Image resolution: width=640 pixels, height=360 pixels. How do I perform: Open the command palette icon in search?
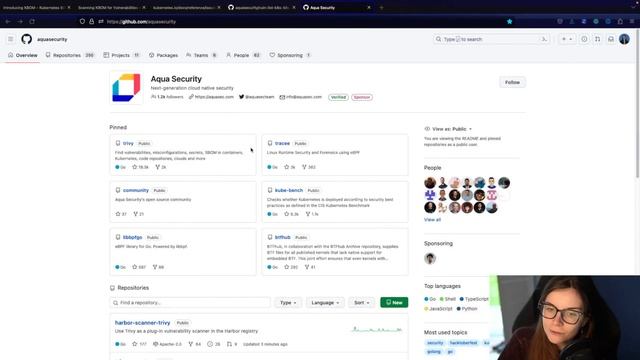[x=544, y=39]
